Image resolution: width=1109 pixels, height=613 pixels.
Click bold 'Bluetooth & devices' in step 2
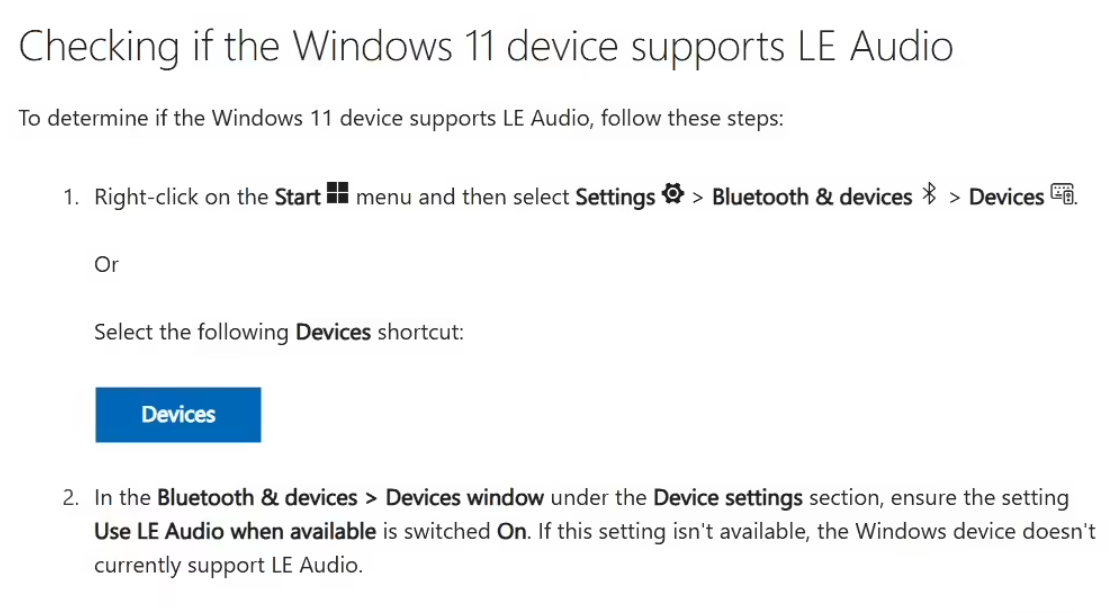click(257, 498)
